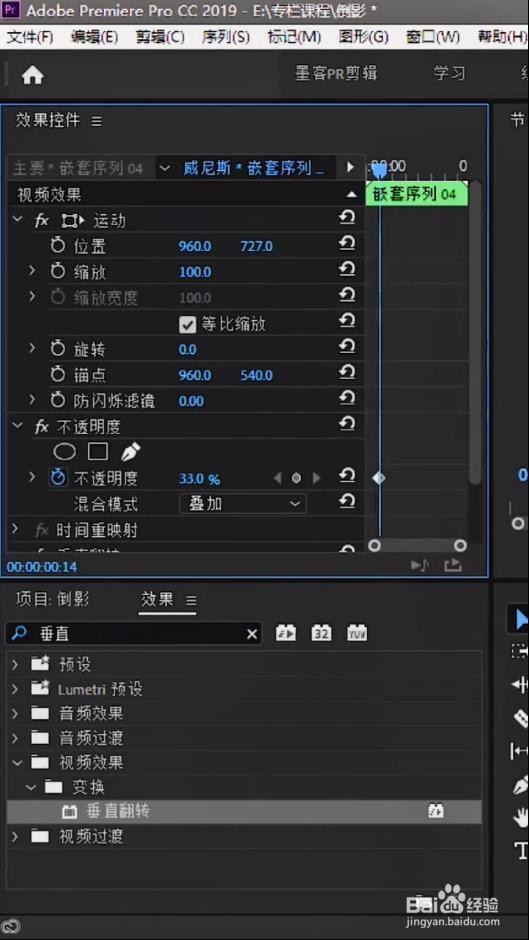
Task: Click the 威尼斯 * 嵌套序列 clip link
Action: (x=254, y=168)
